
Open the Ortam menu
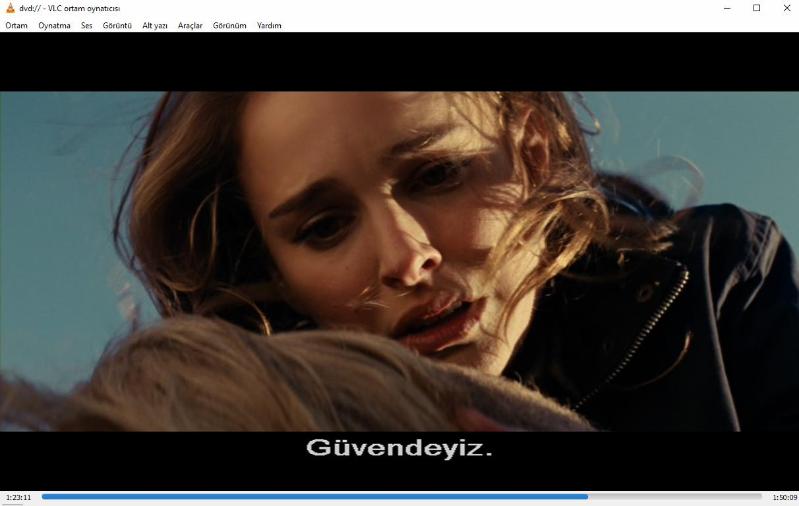click(16, 25)
